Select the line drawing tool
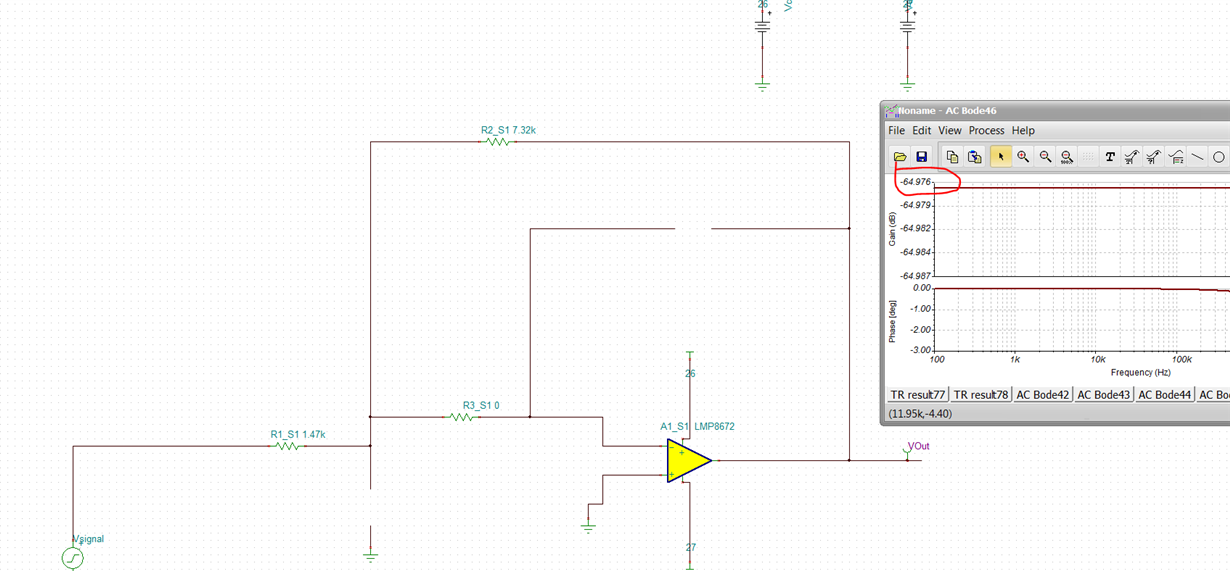The height and width of the screenshot is (571, 1230). coord(1197,157)
